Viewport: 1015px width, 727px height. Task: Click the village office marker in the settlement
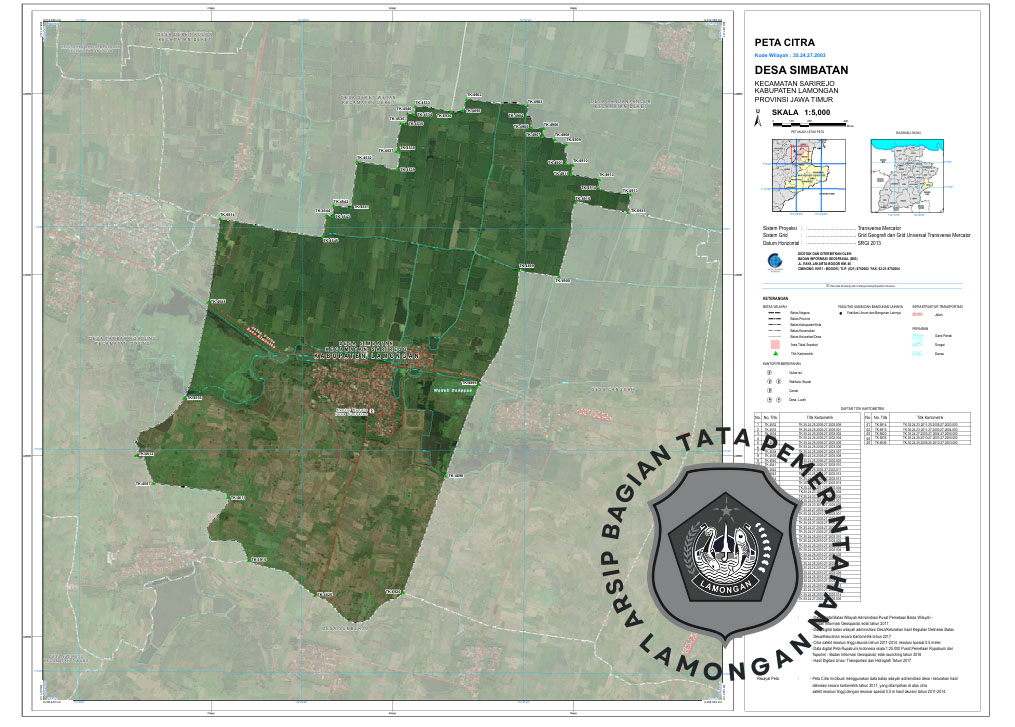pyautogui.click(x=371, y=410)
